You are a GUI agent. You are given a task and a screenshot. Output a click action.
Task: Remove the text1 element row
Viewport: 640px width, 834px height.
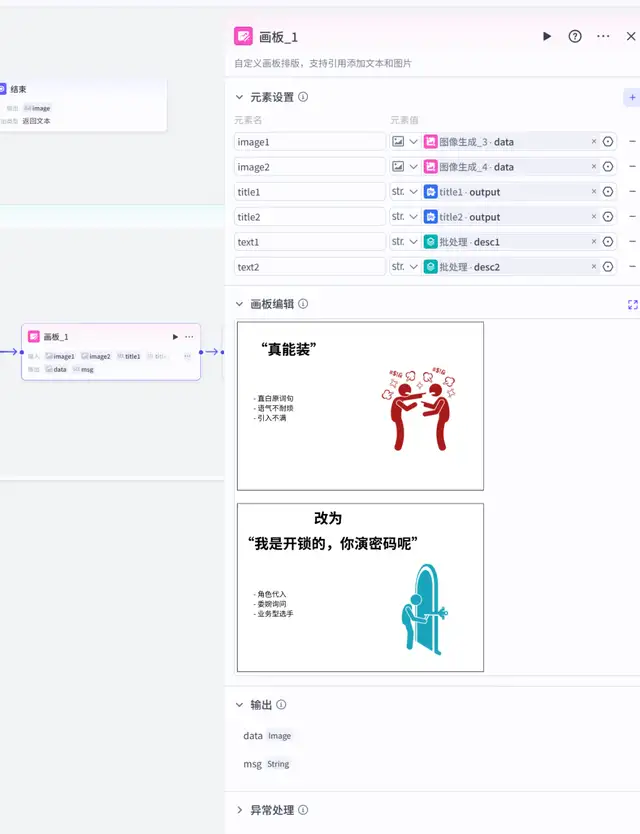click(632, 241)
